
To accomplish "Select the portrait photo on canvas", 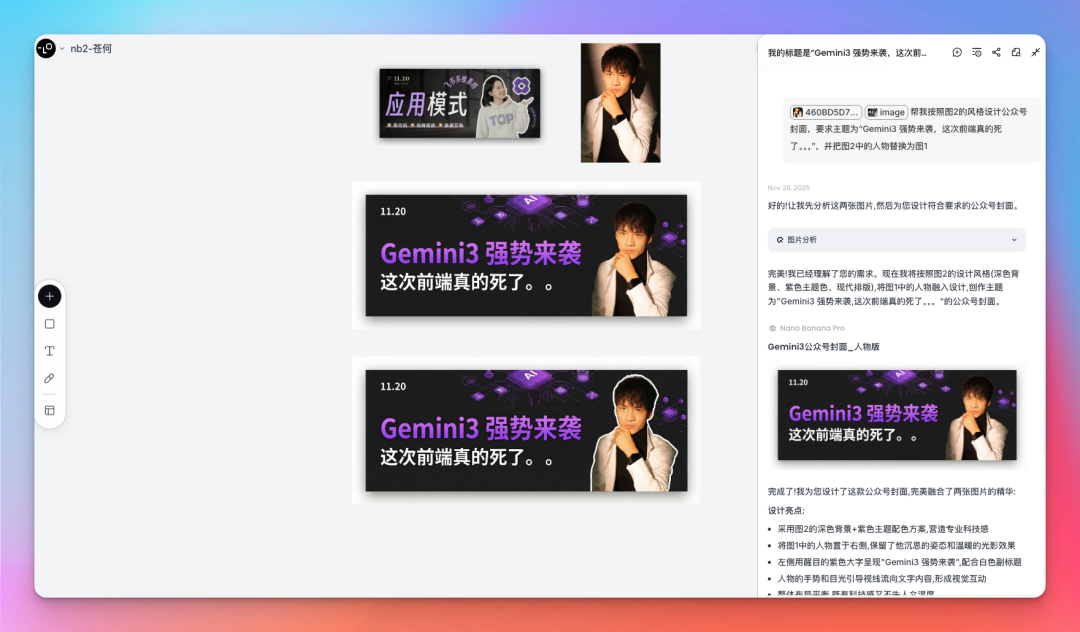I will [x=621, y=103].
